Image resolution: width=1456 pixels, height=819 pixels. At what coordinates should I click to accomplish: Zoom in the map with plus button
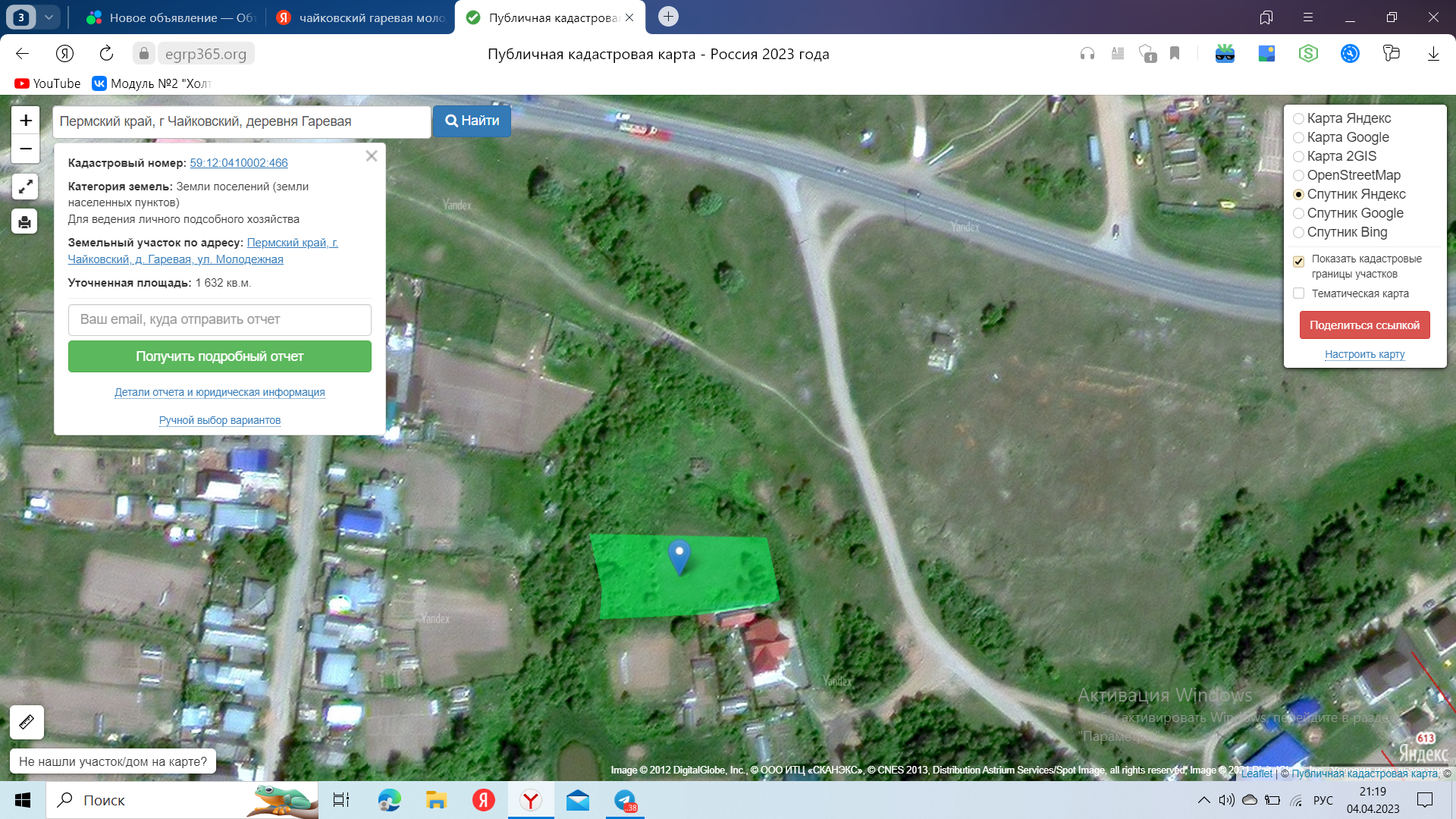pyautogui.click(x=25, y=121)
